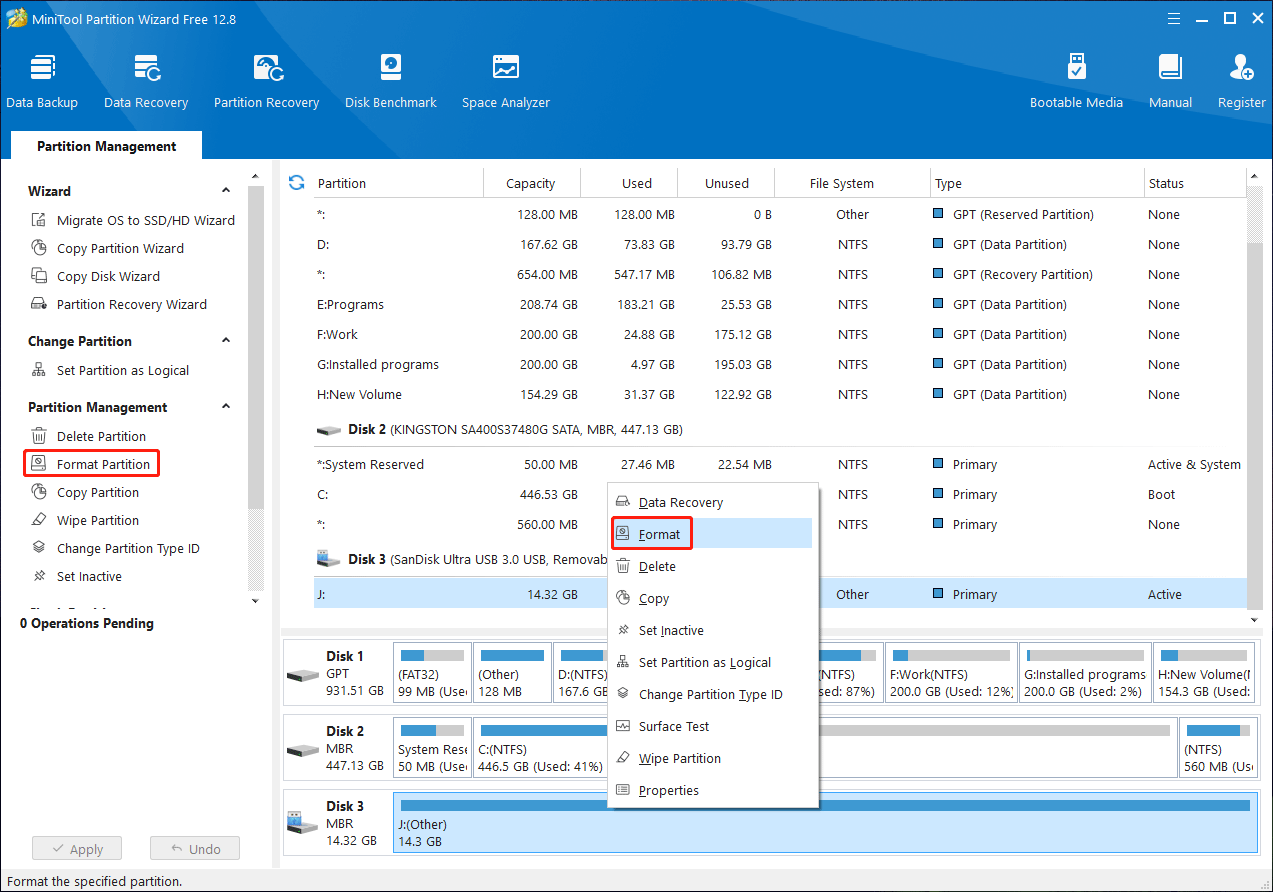Select the G:Installed programs partition row
This screenshot has width=1273, height=892.
coord(780,364)
